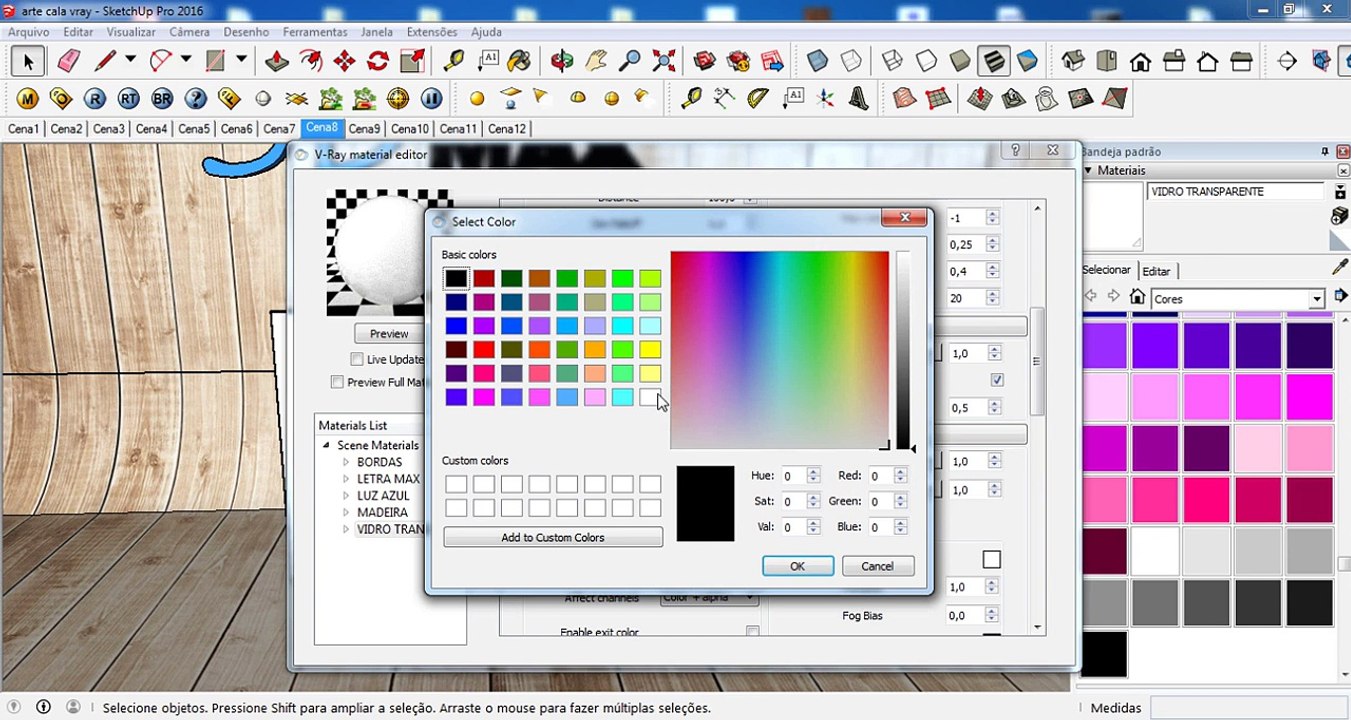Open pencil line tool dropdown arrow
This screenshot has width=1351, height=720.
[x=130, y=60]
